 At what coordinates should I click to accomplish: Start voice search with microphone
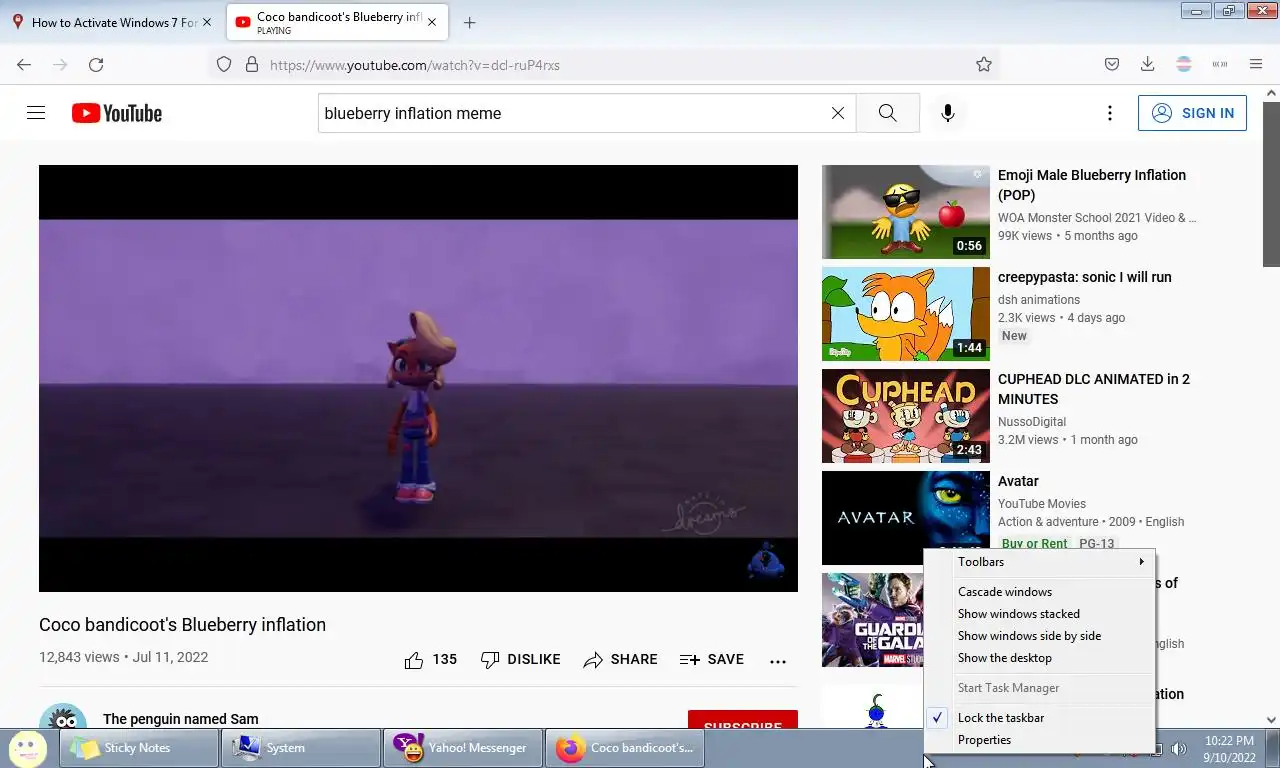click(x=948, y=113)
